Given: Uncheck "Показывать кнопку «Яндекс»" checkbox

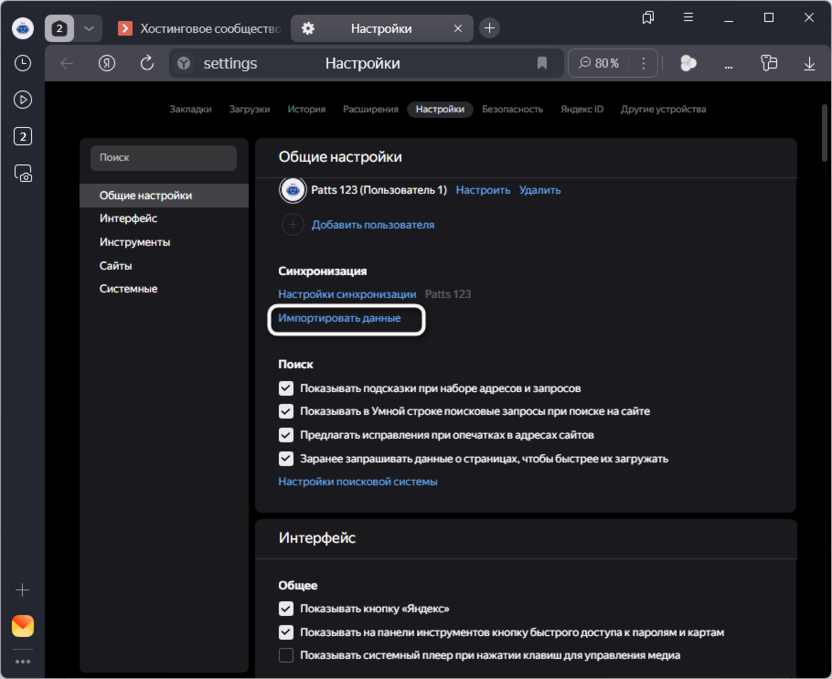Looking at the screenshot, I should [286, 609].
